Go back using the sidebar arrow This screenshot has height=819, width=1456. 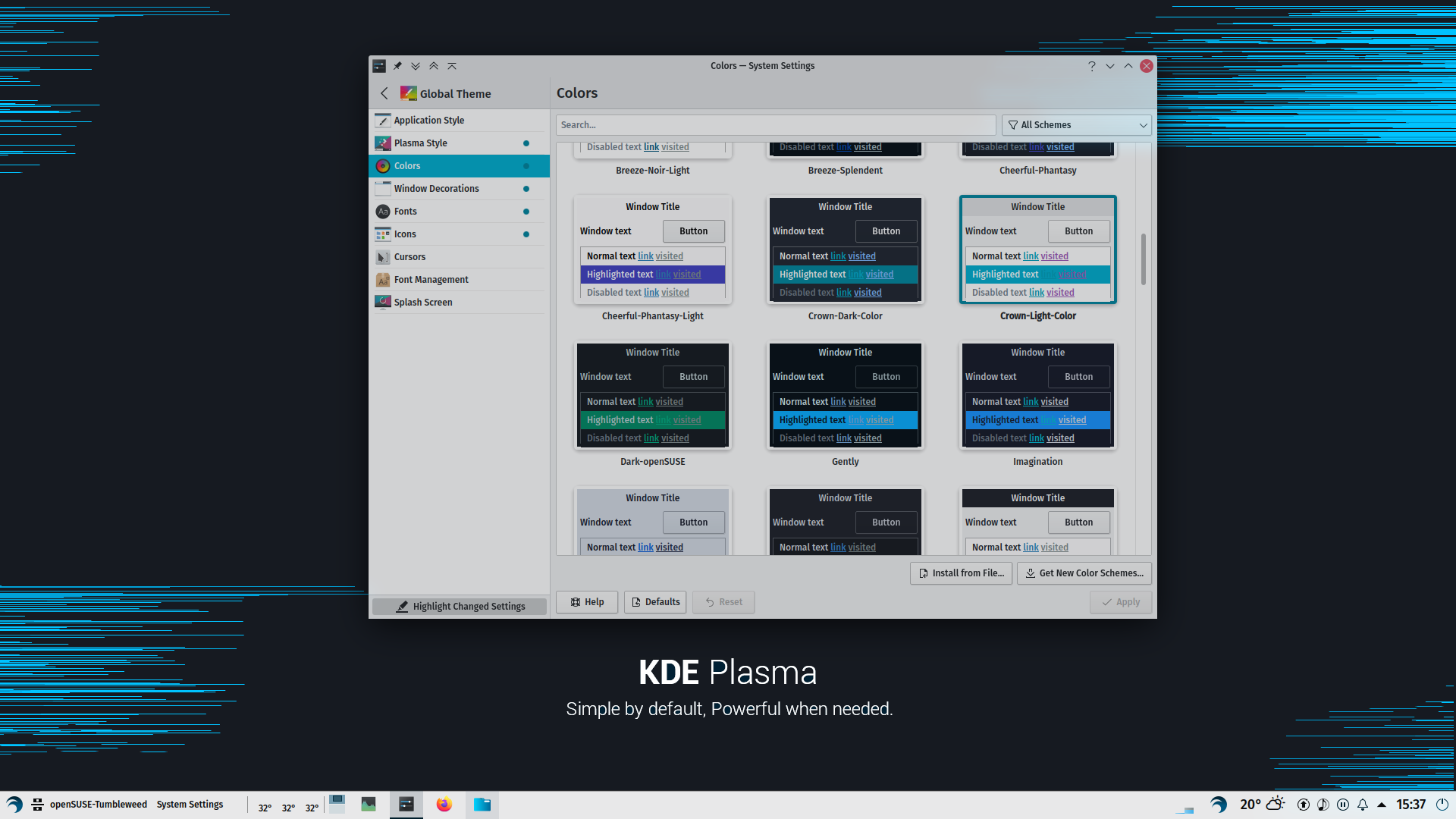point(384,93)
